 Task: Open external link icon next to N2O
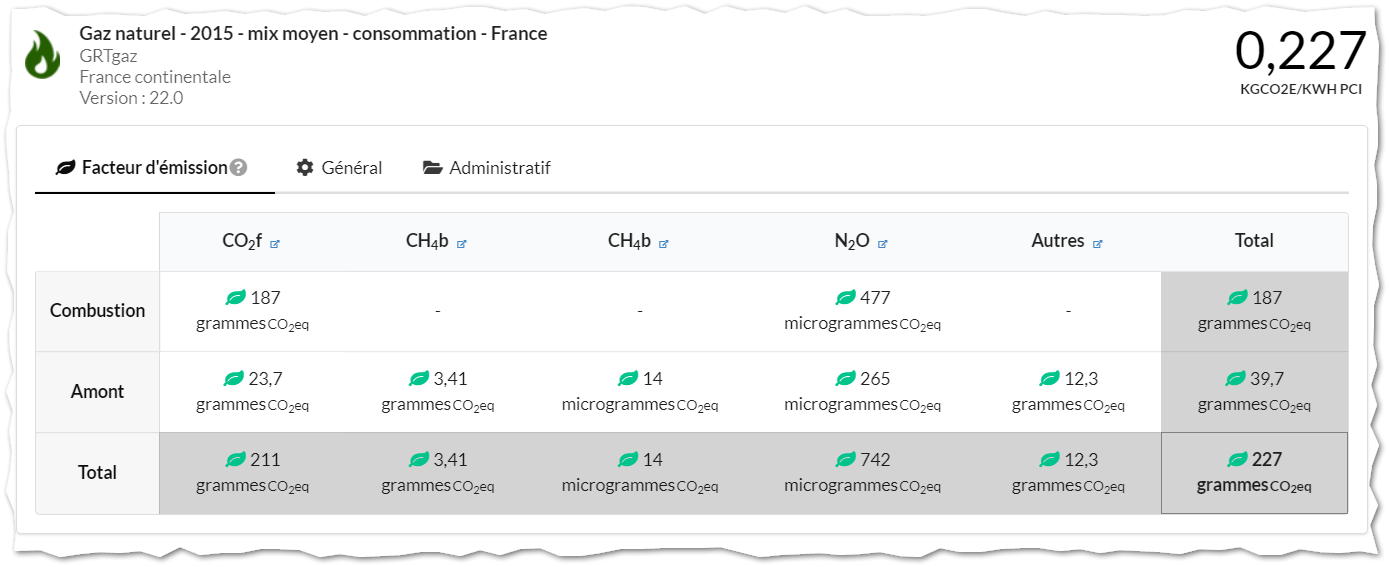pos(882,243)
